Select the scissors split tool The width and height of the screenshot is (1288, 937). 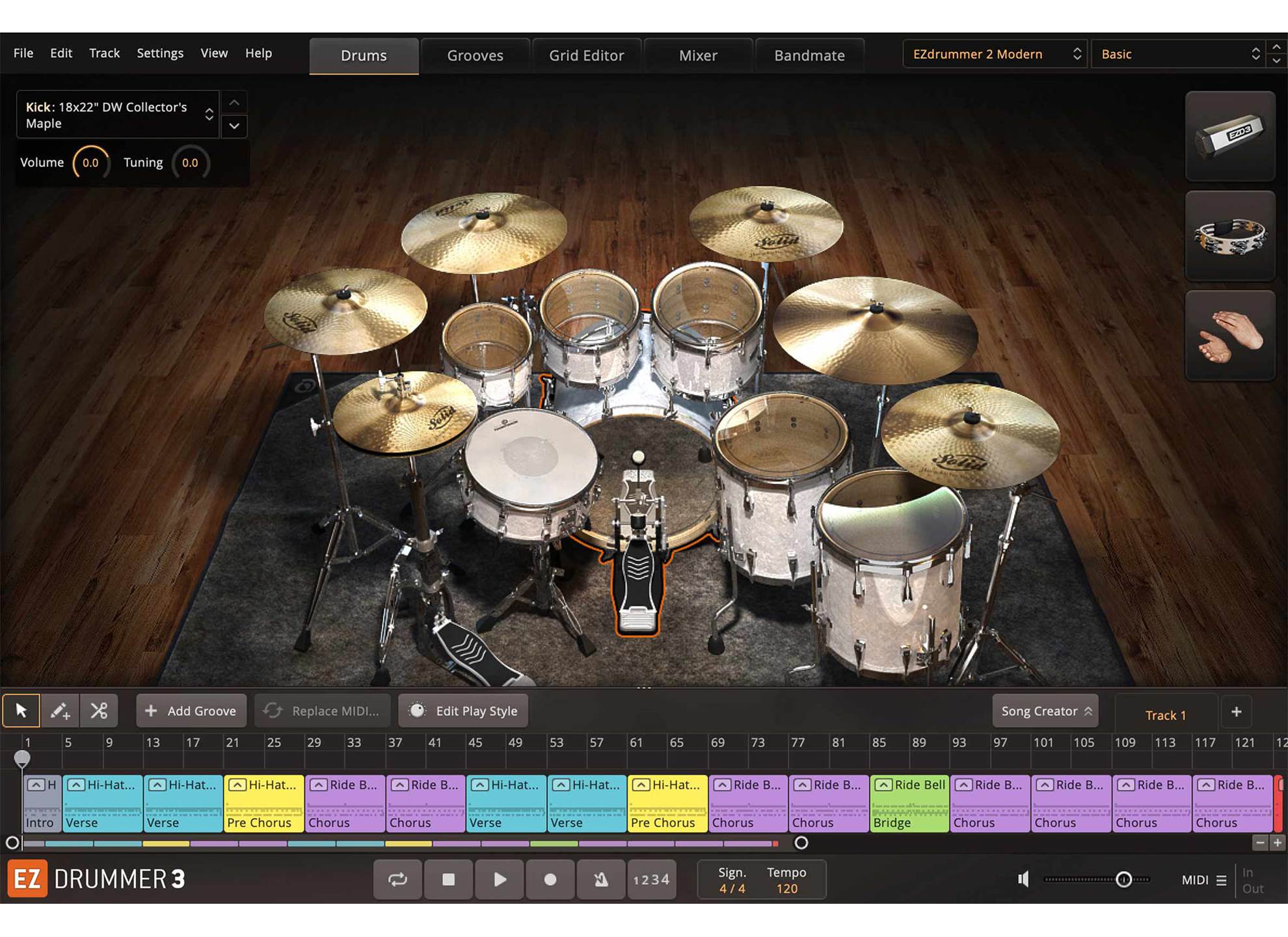pos(99,711)
